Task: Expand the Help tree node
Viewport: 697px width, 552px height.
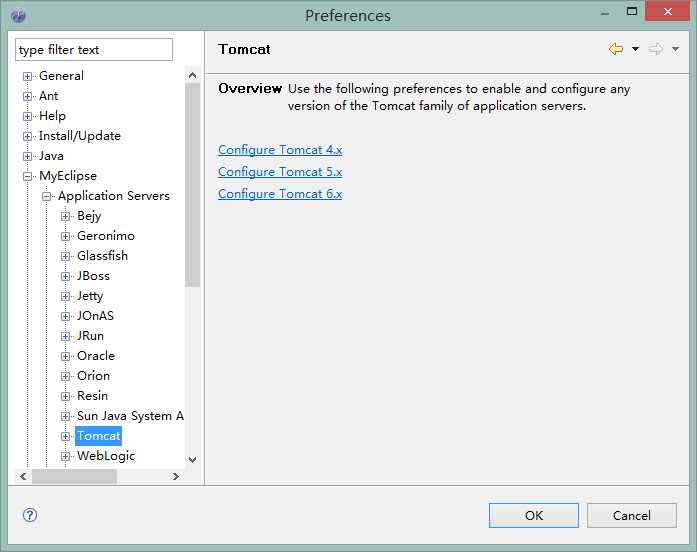Action: pyautogui.click(x=28, y=116)
